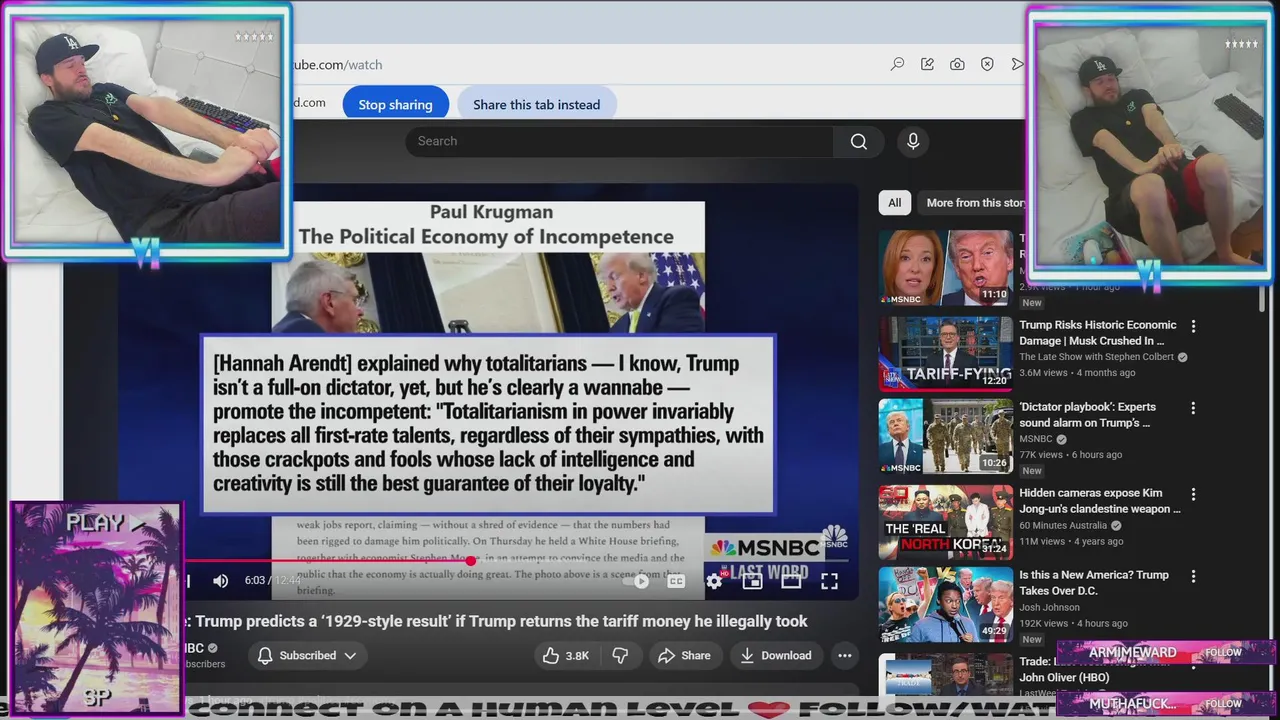Click the Stop sharing button
This screenshot has width=1280, height=720.
tap(395, 104)
